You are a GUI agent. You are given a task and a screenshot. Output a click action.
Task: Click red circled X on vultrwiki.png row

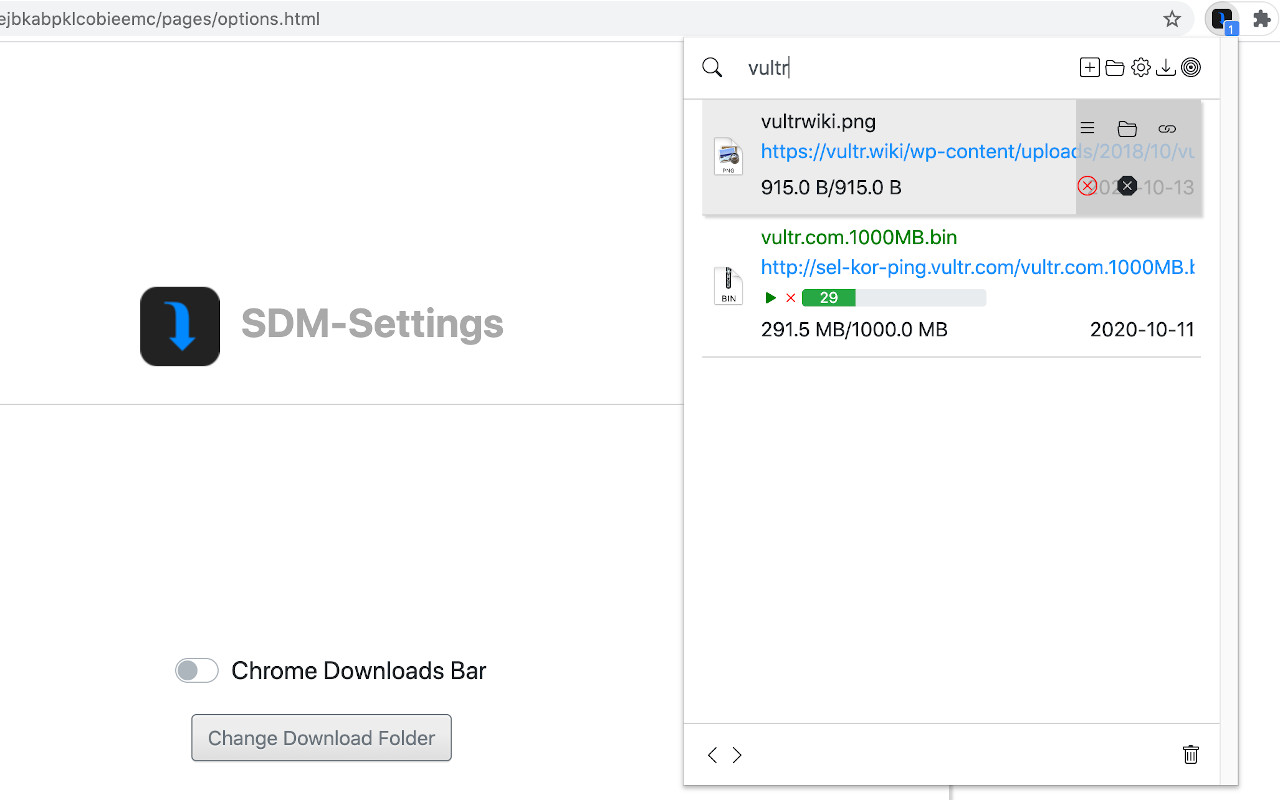pos(1087,186)
